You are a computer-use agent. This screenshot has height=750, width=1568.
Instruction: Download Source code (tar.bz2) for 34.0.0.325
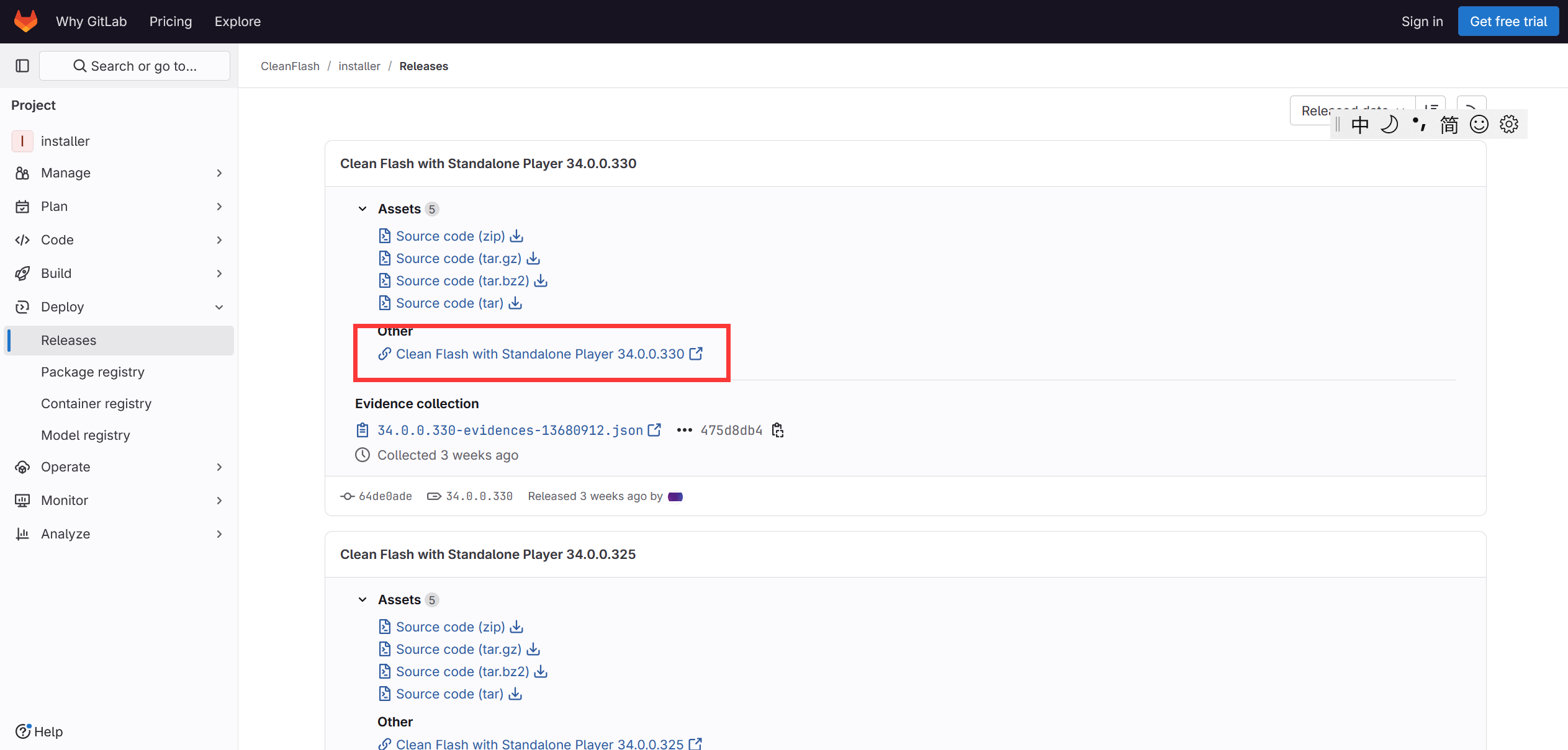[x=541, y=672]
